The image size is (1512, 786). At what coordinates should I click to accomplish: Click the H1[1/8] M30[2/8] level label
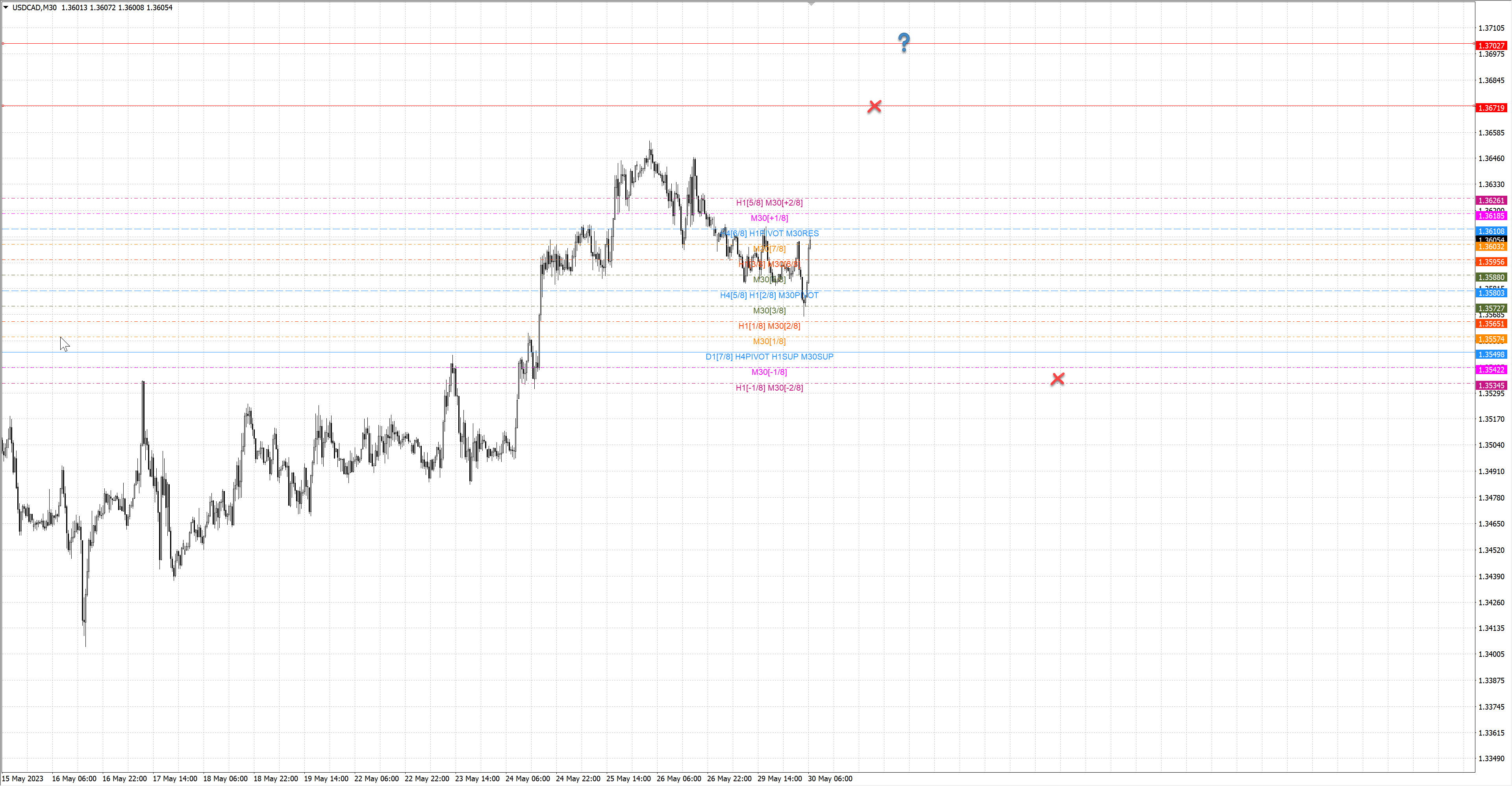769,326
